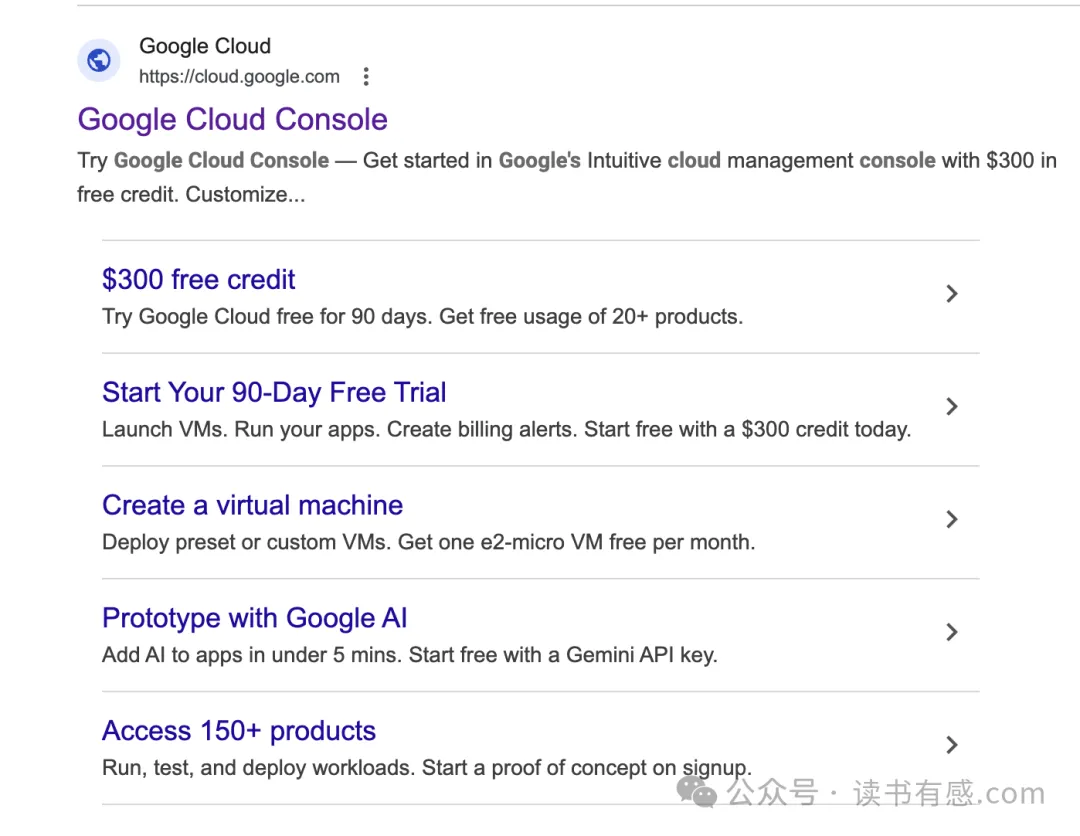Click the chevron on the Create a virtual machine row
Image resolution: width=1080 pixels, height=836 pixels.
click(x=952, y=519)
